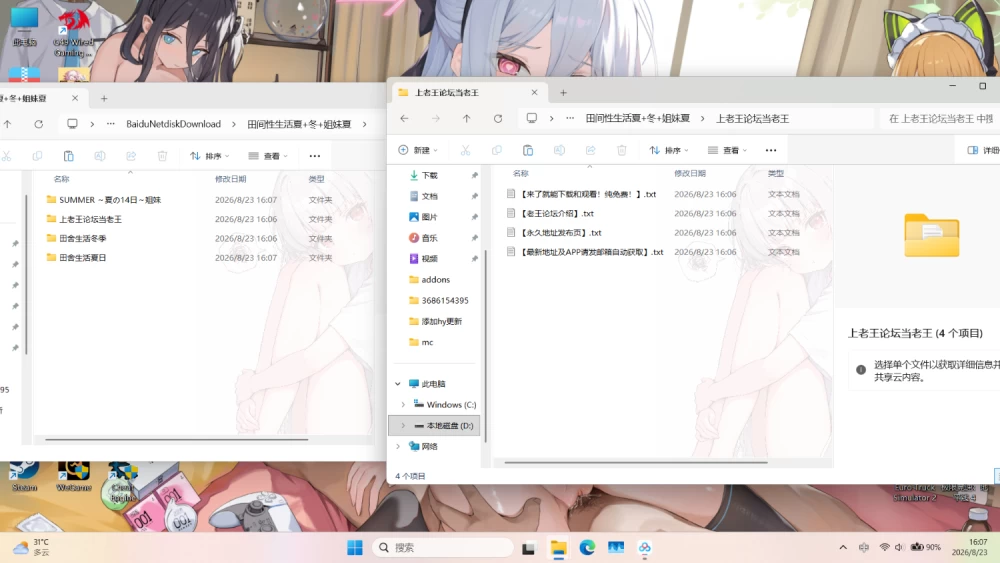The width and height of the screenshot is (1000, 563).
Task: Click the Paste icon in right Explorer toolbar
Action: (x=528, y=150)
